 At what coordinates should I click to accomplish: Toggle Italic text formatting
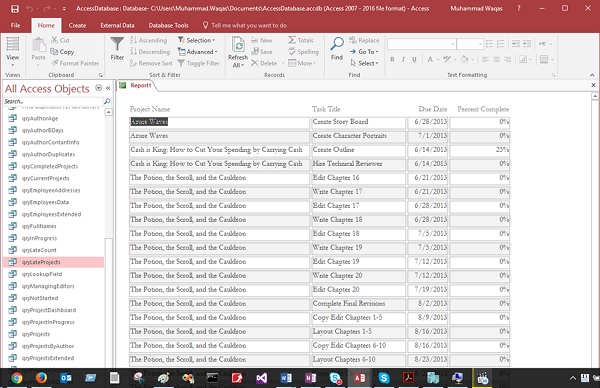[403, 59]
